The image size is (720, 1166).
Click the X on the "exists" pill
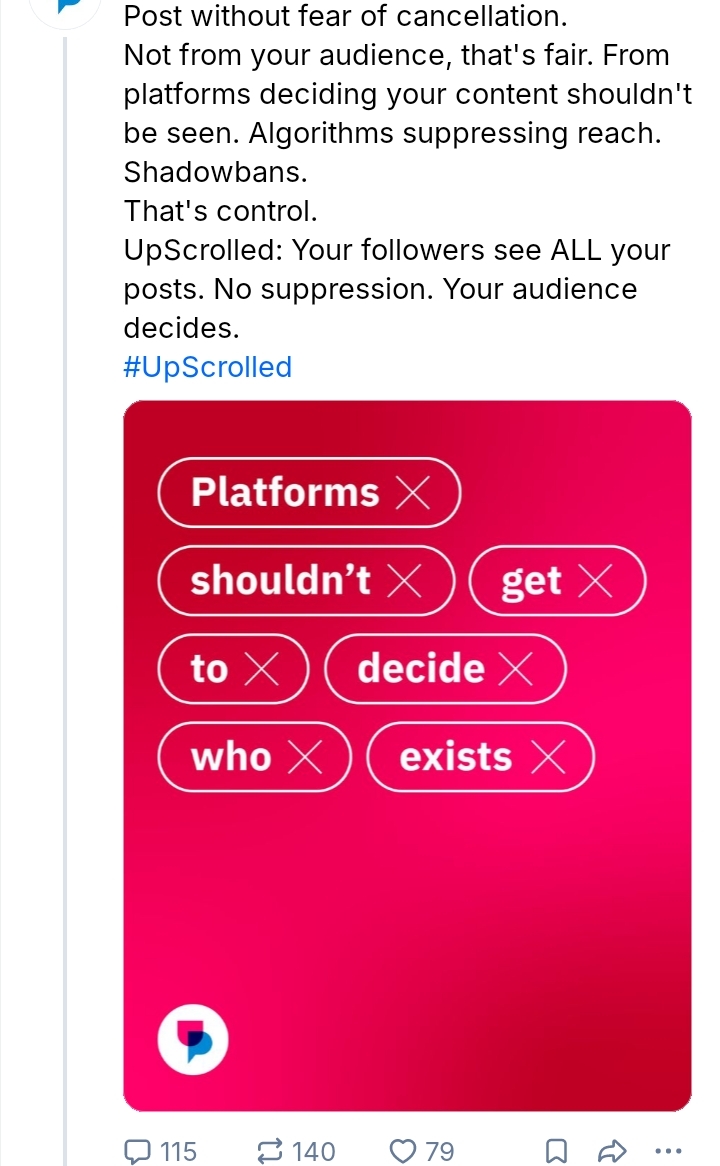tap(547, 757)
